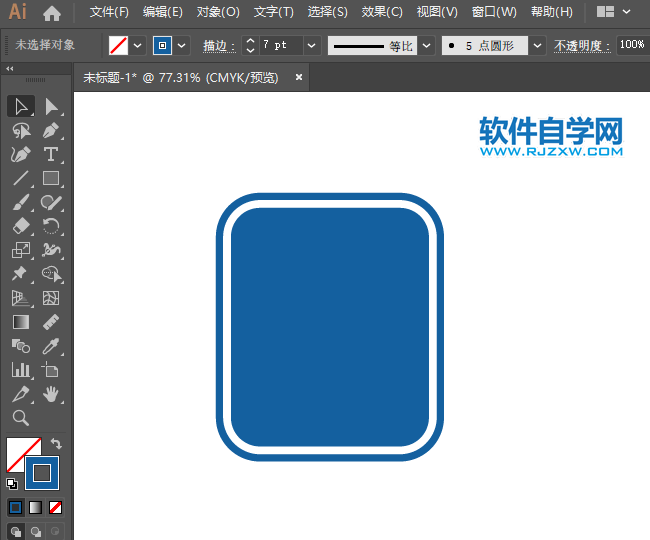Expand the 5 点圆形 brush dropdown
650x540 pixels.
tap(537, 46)
